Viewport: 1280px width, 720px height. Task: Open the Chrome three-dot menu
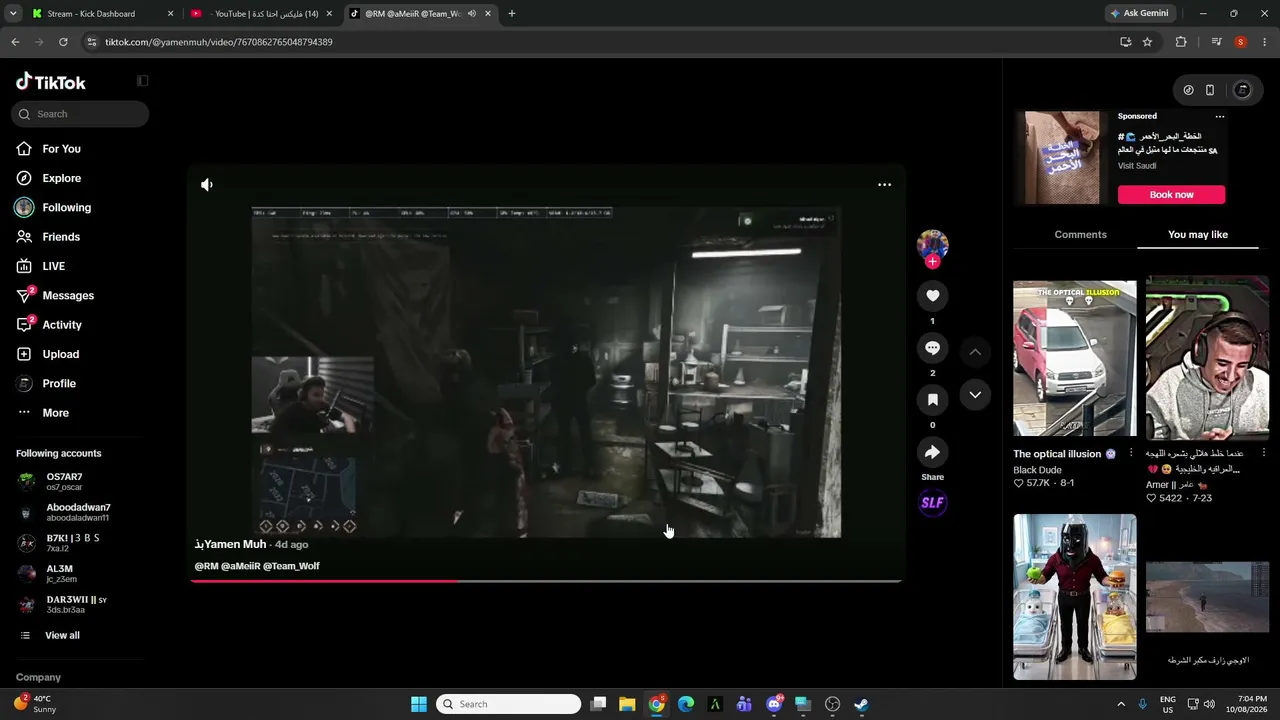coord(1264,42)
